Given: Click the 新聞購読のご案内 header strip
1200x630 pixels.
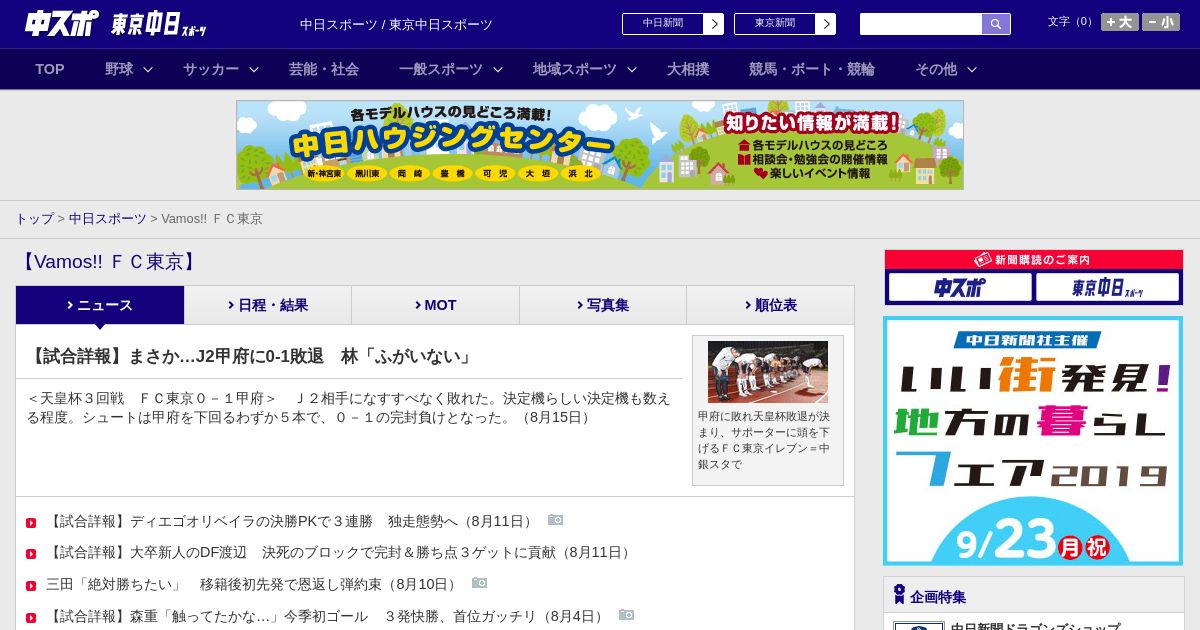Looking at the screenshot, I should click(x=1033, y=259).
